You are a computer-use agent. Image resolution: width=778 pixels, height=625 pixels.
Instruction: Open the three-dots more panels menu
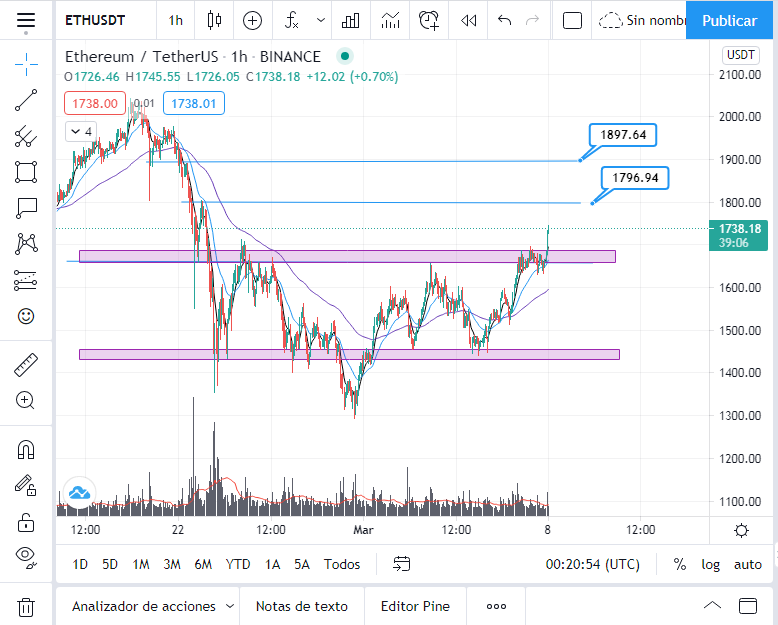tap(496, 606)
